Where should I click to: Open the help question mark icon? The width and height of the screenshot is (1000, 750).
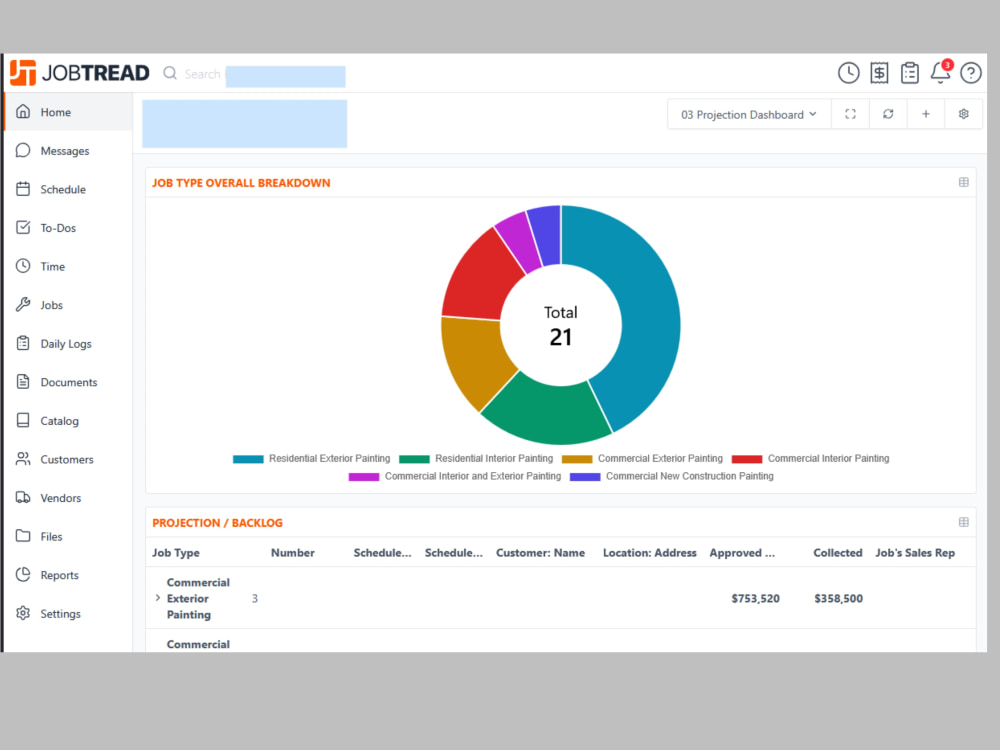[971, 73]
